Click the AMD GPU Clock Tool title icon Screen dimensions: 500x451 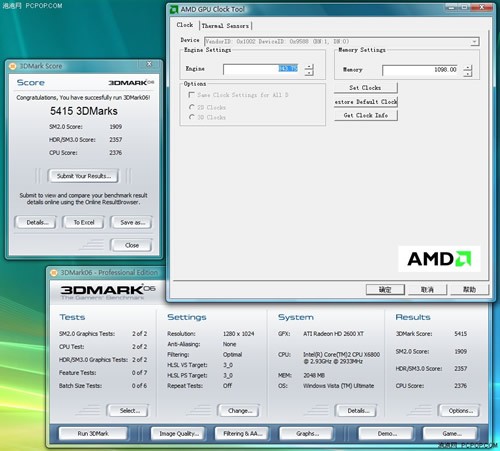[174, 9]
